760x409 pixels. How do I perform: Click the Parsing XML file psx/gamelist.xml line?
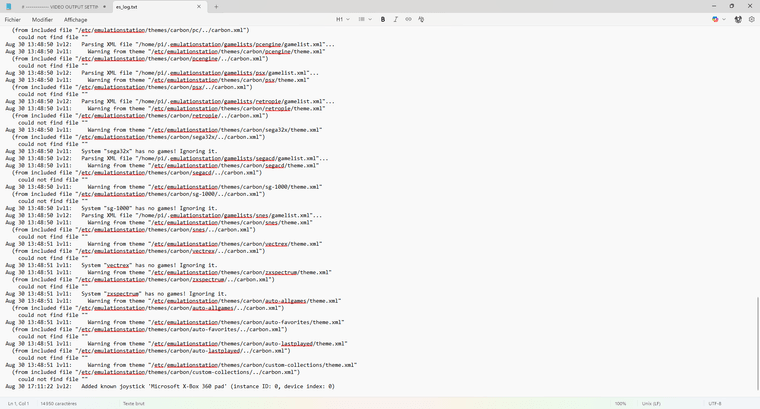tap(162, 73)
